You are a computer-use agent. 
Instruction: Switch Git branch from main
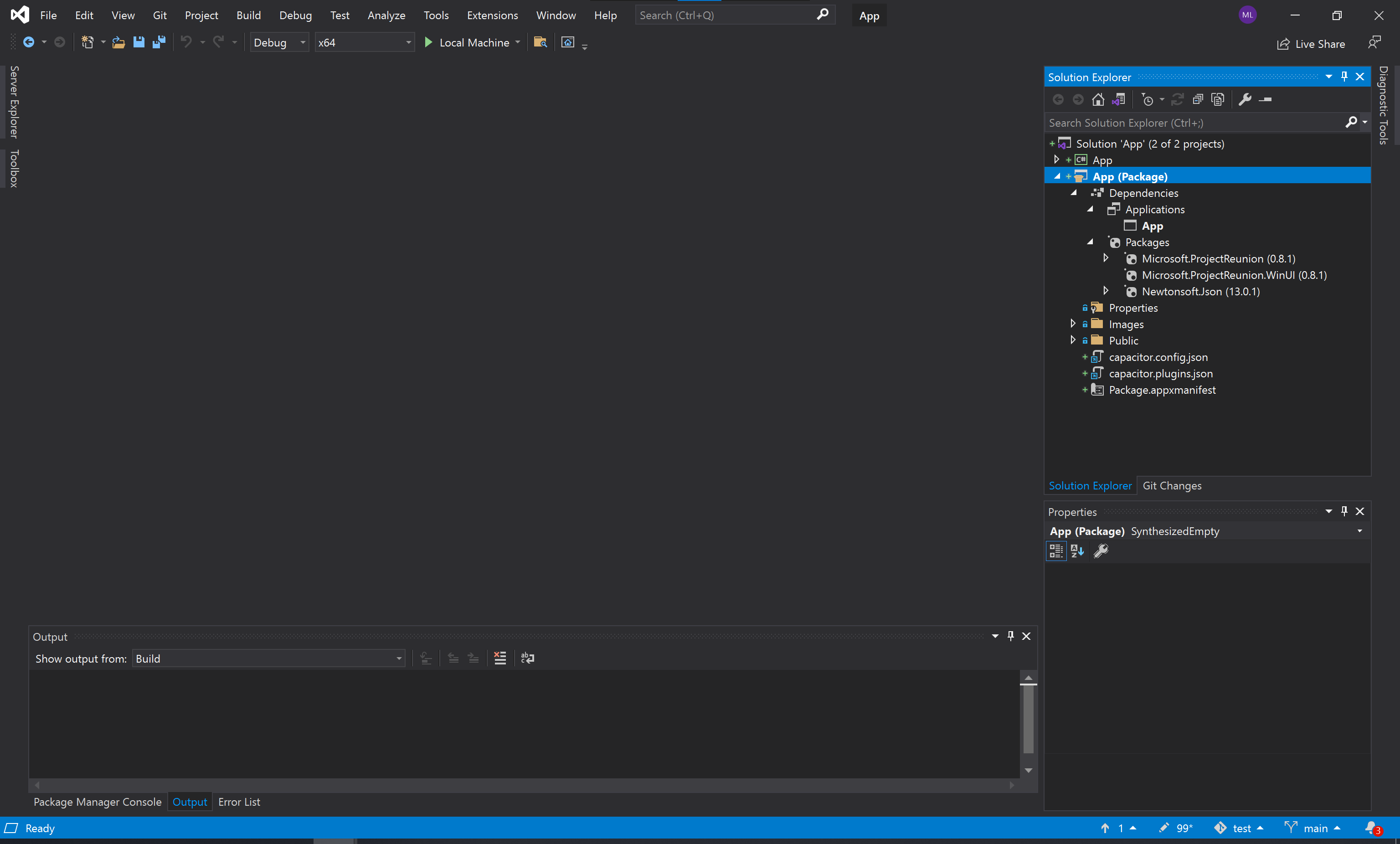click(1313, 828)
